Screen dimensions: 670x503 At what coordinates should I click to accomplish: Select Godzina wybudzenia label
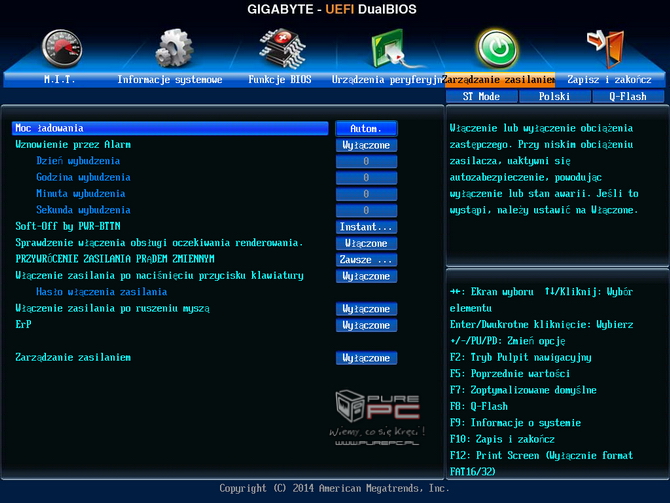coord(83,177)
